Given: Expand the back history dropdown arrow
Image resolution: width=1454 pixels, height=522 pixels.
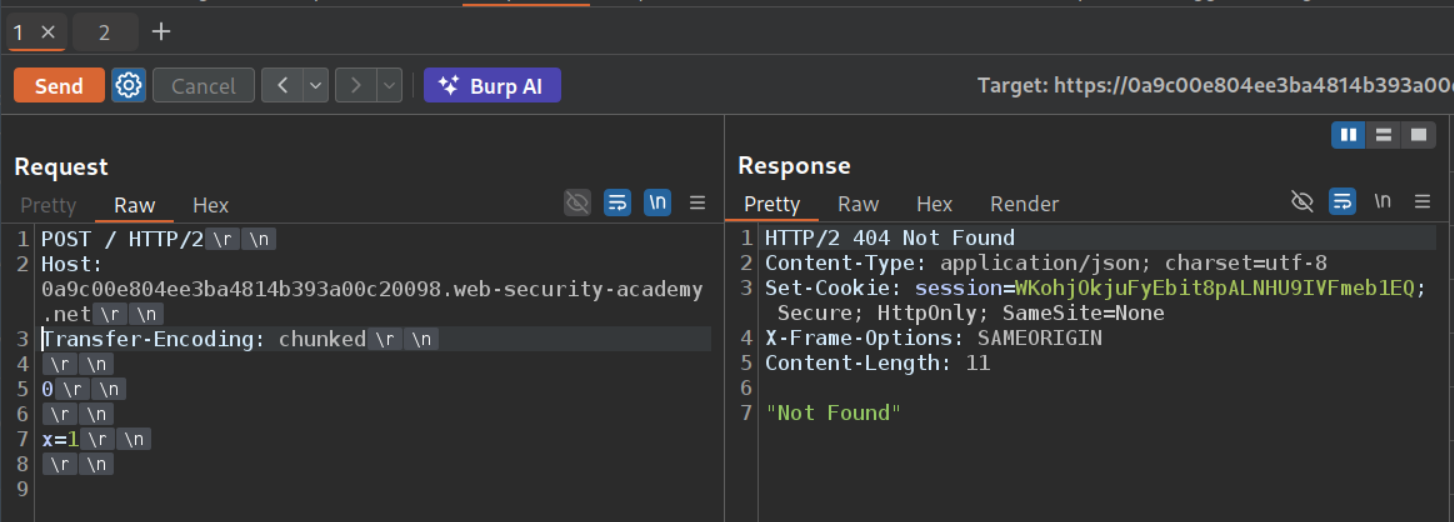Looking at the screenshot, I should click(x=316, y=86).
